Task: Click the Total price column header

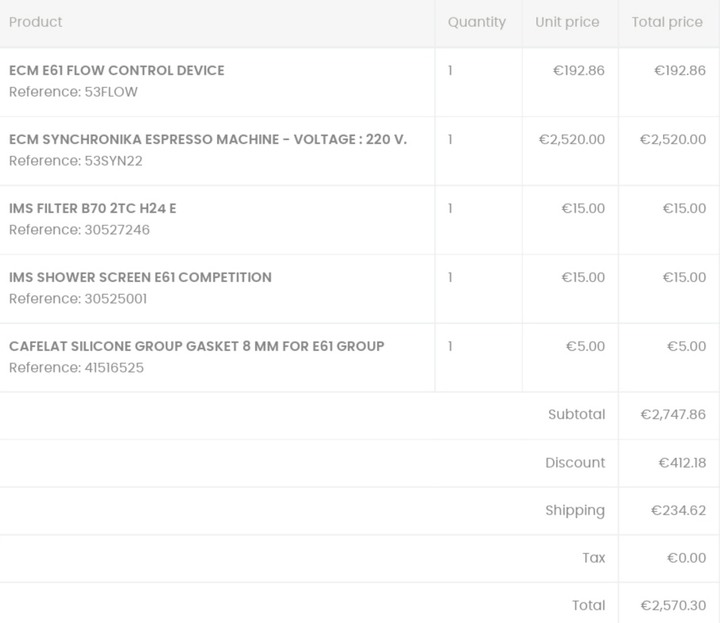Action: (667, 22)
